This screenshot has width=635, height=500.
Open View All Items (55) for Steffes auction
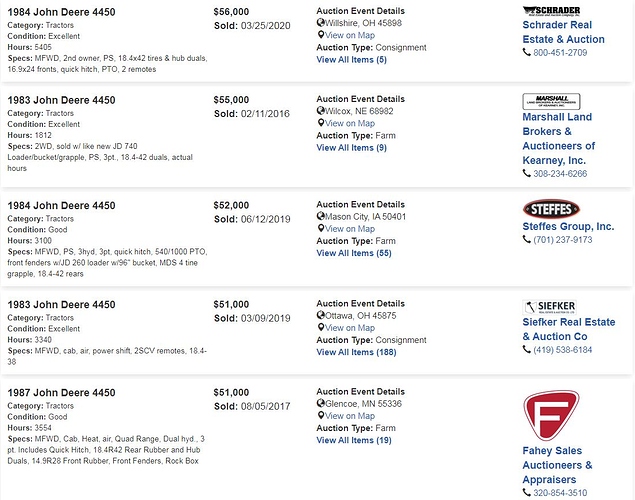(354, 253)
